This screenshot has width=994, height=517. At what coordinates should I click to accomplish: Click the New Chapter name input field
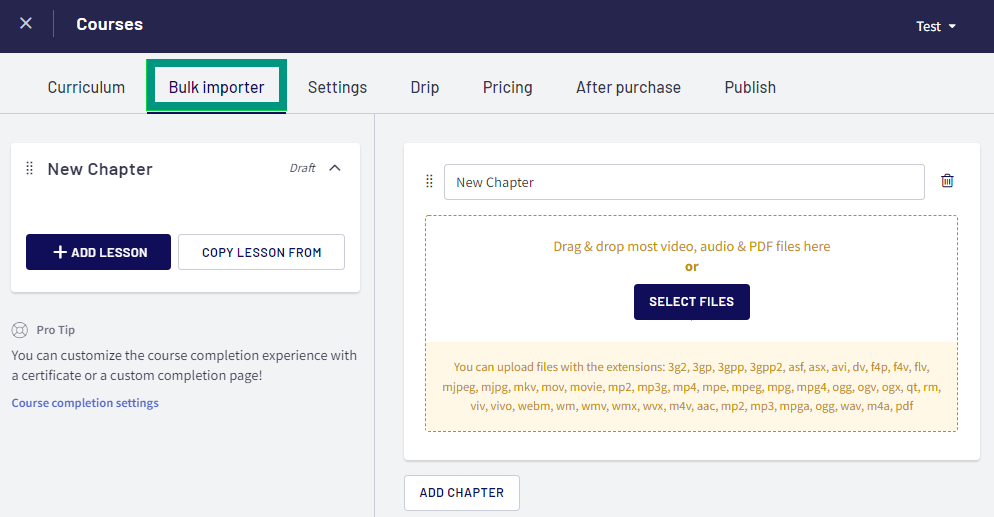(x=684, y=182)
